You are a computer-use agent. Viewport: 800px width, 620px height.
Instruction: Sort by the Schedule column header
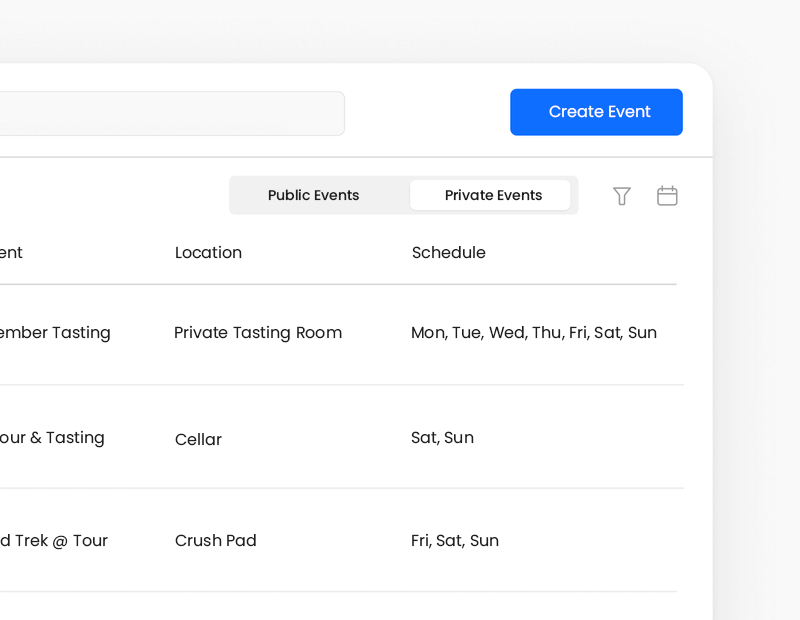tap(448, 253)
